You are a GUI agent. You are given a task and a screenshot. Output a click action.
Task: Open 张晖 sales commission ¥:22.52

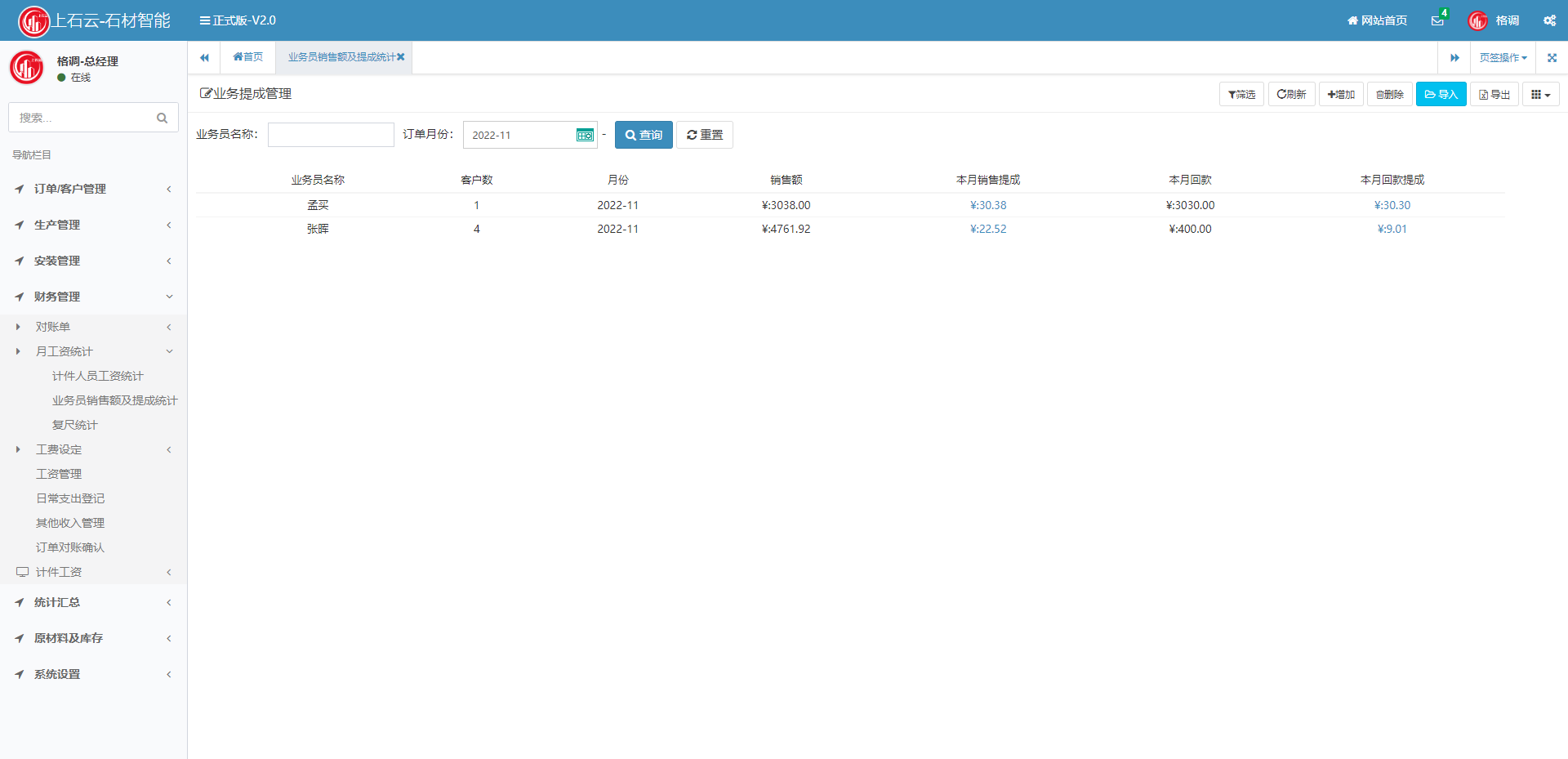pos(988,229)
